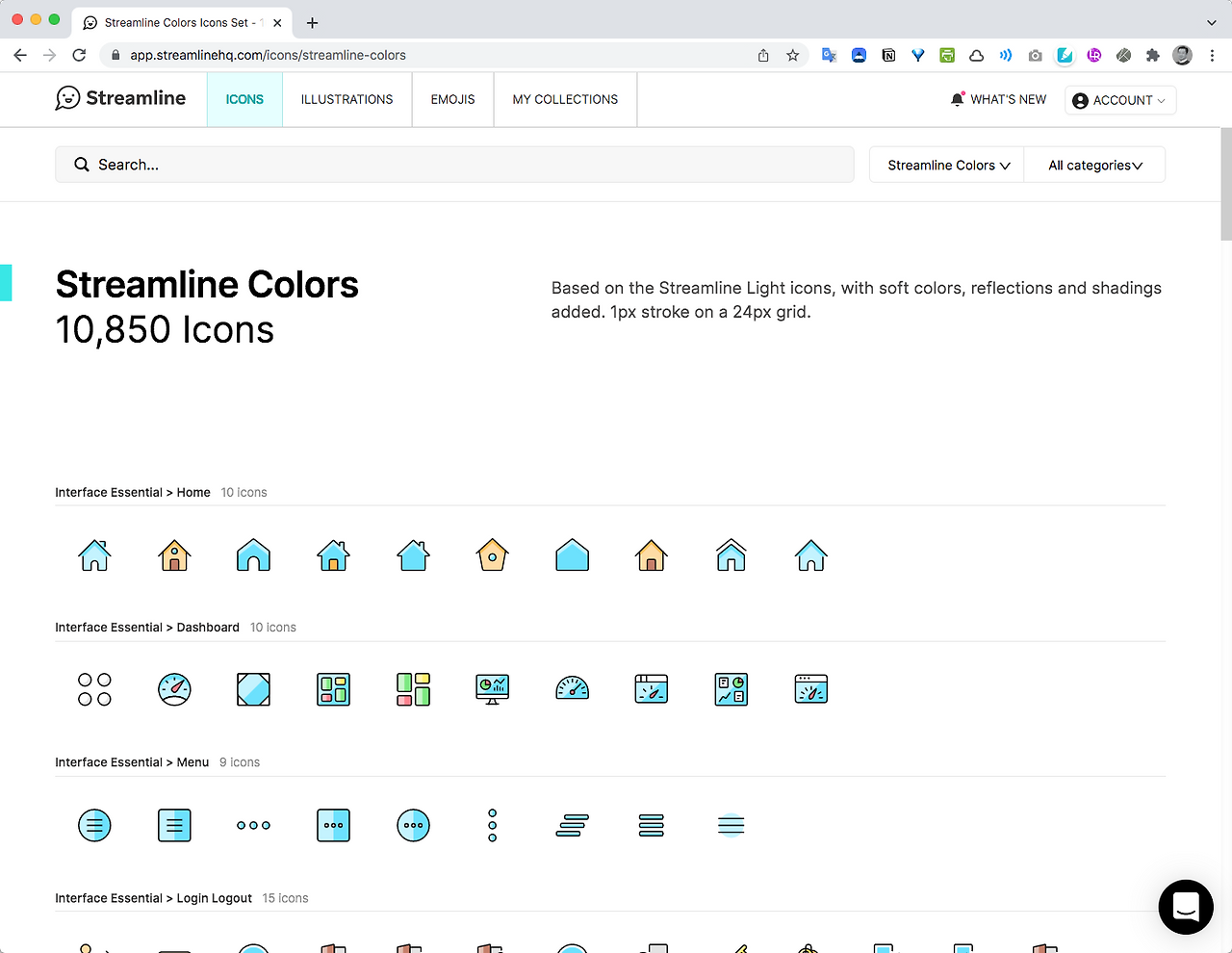Open My Collections tab

[x=565, y=99]
